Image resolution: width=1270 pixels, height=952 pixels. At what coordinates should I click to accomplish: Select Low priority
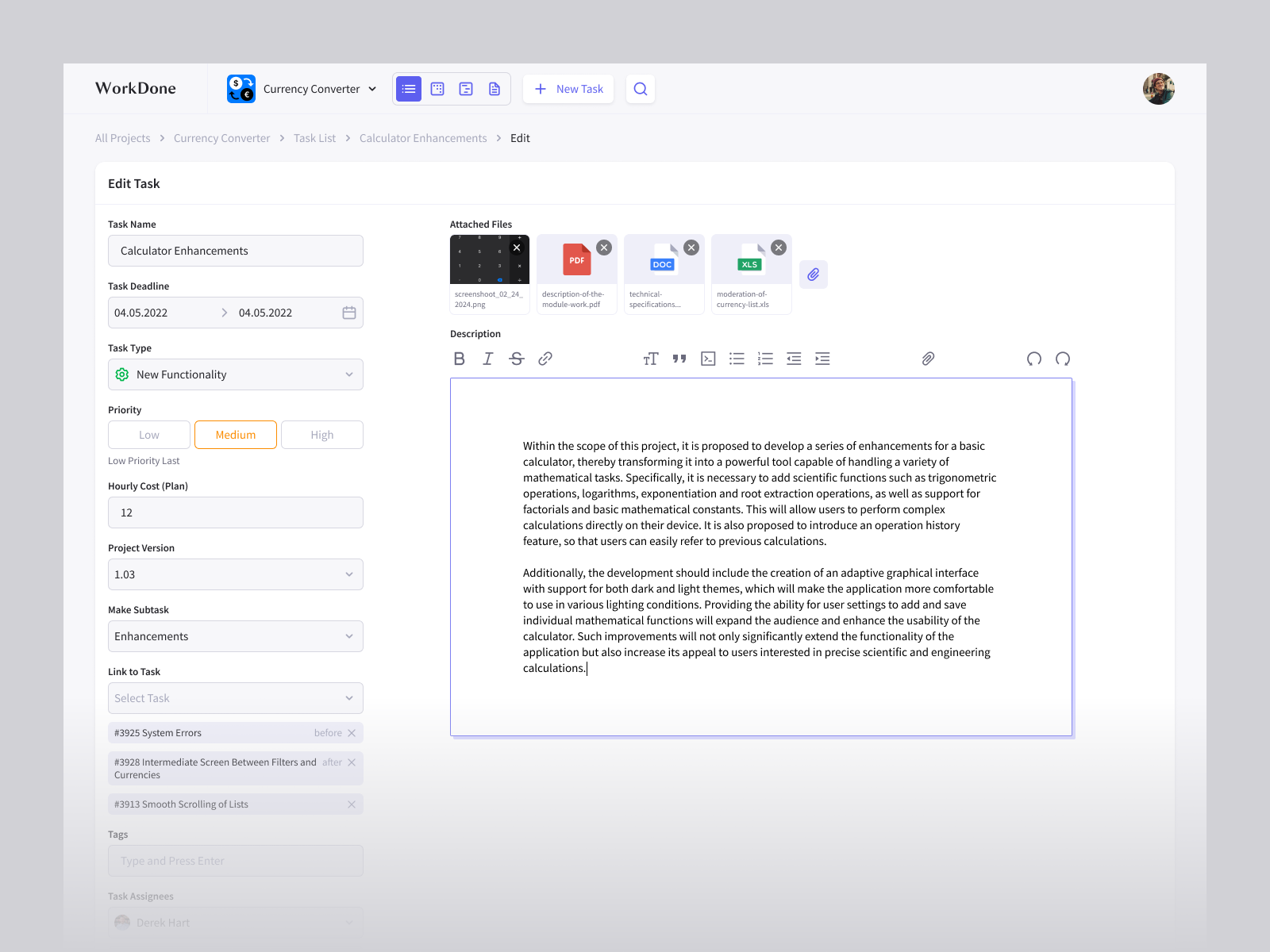point(148,434)
